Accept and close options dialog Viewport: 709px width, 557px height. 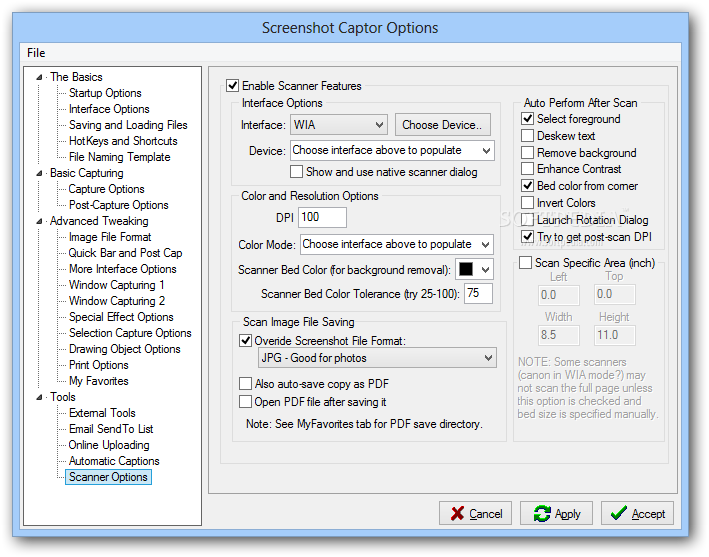tap(637, 513)
